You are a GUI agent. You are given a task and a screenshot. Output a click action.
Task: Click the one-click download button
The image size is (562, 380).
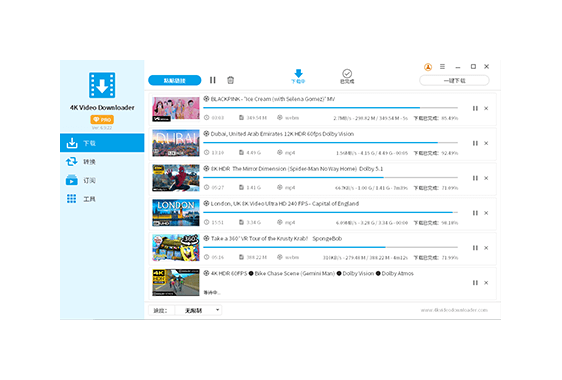point(454,80)
